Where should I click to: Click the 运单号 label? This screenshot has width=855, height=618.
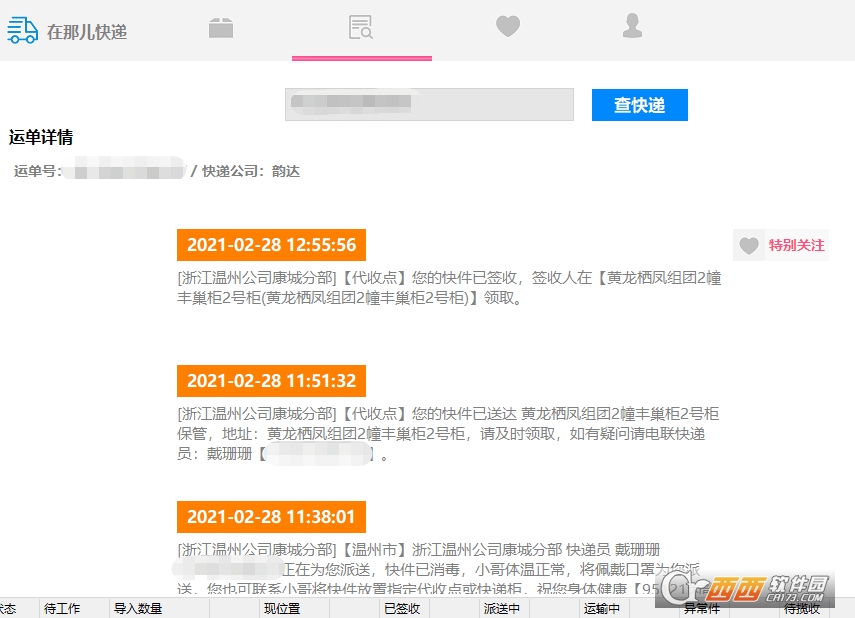pyautogui.click(x=37, y=171)
